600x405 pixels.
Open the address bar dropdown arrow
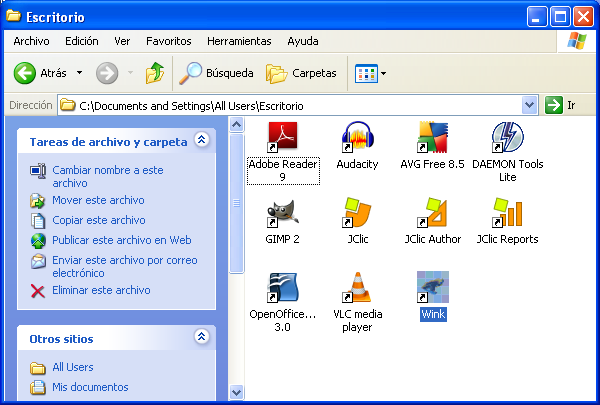coord(530,105)
